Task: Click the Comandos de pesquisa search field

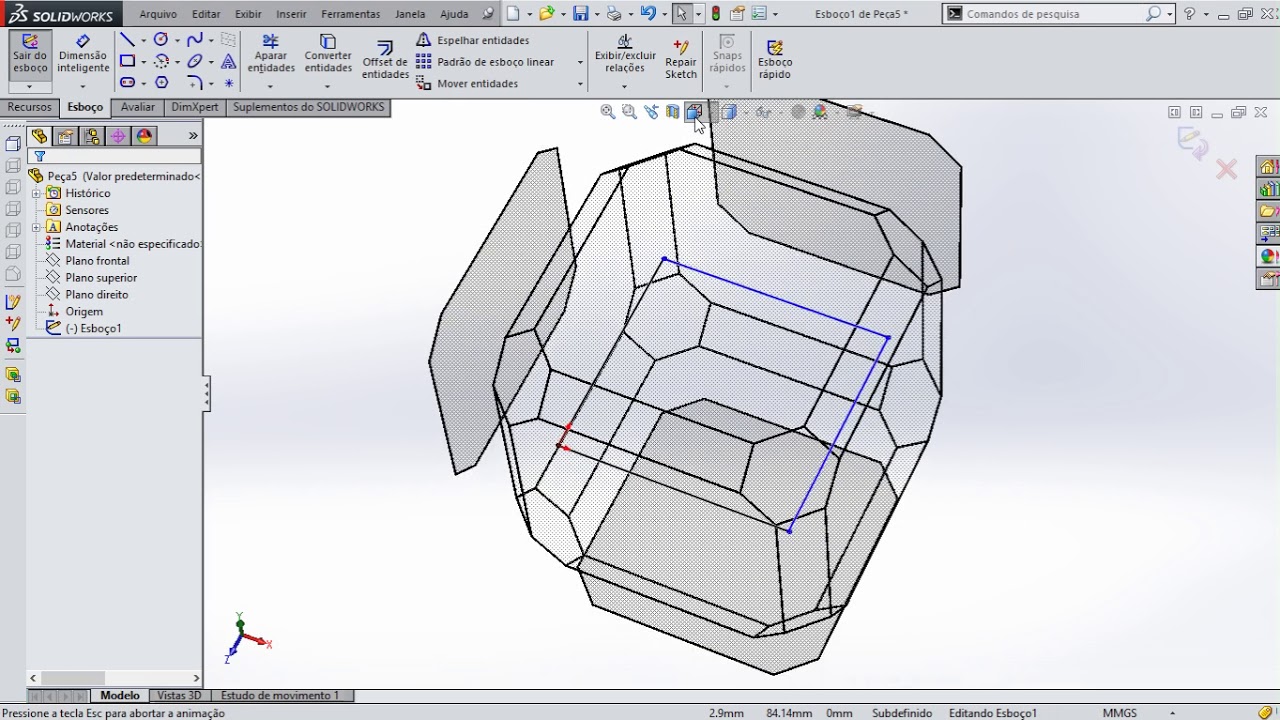Action: pyautogui.click(x=1054, y=14)
